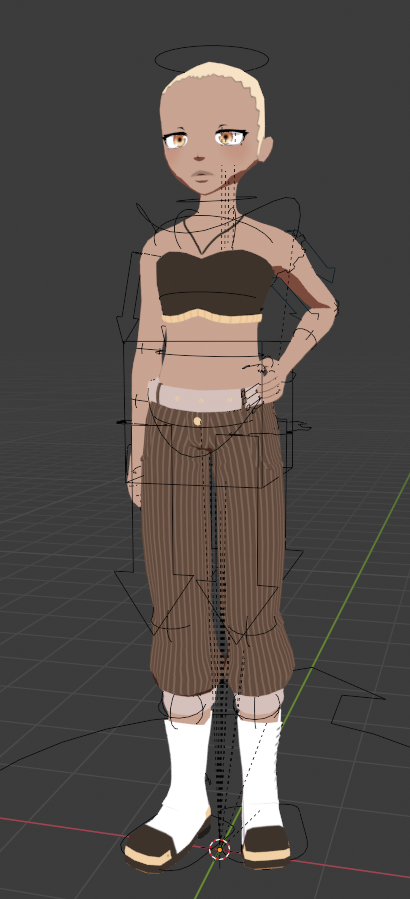Select the silver belt buckle
The image size is (410, 899).
251,397
